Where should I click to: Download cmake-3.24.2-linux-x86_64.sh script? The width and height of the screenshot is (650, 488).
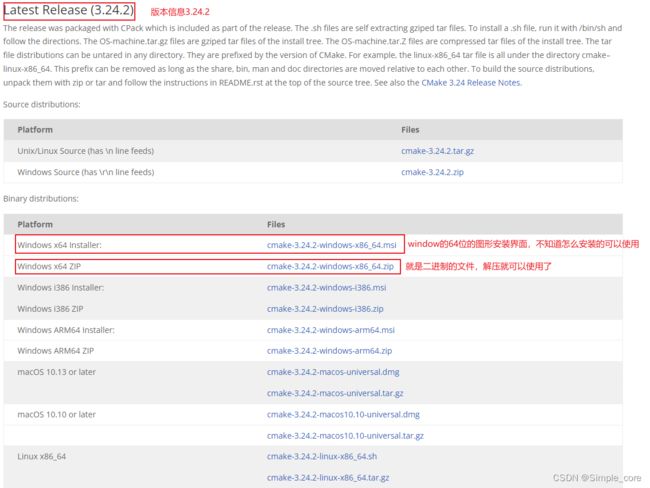pyautogui.click(x=322, y=456)
